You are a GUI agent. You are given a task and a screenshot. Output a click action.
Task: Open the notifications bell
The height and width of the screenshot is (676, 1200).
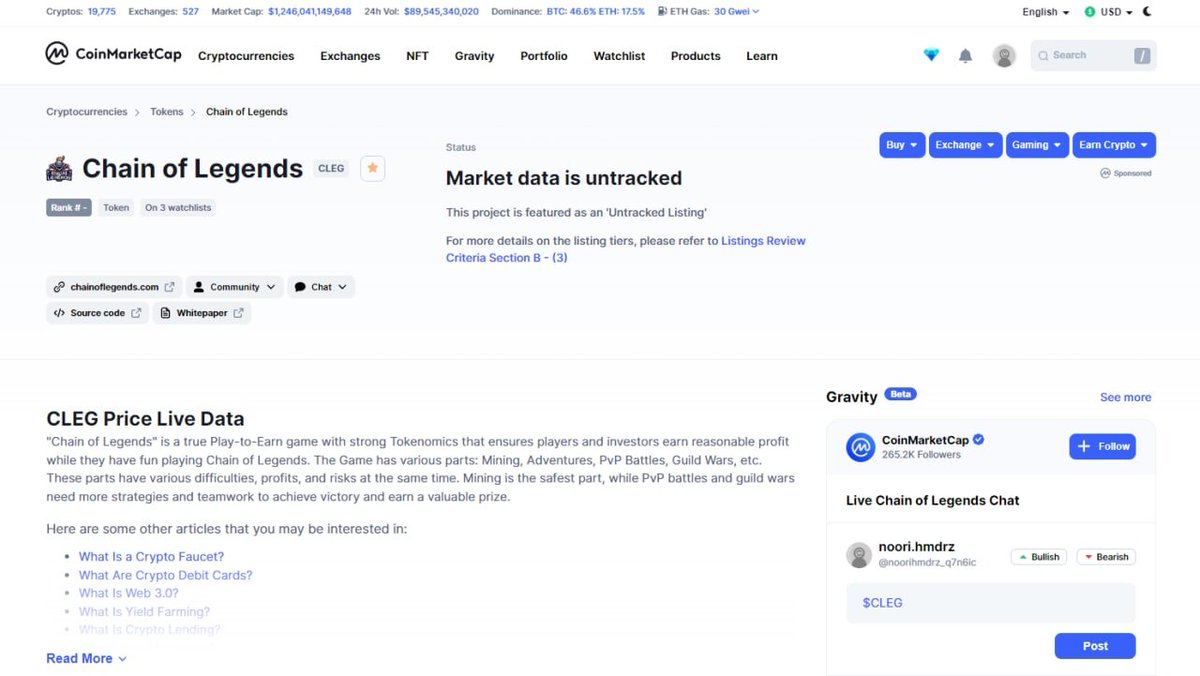click(x=965, y=56)
